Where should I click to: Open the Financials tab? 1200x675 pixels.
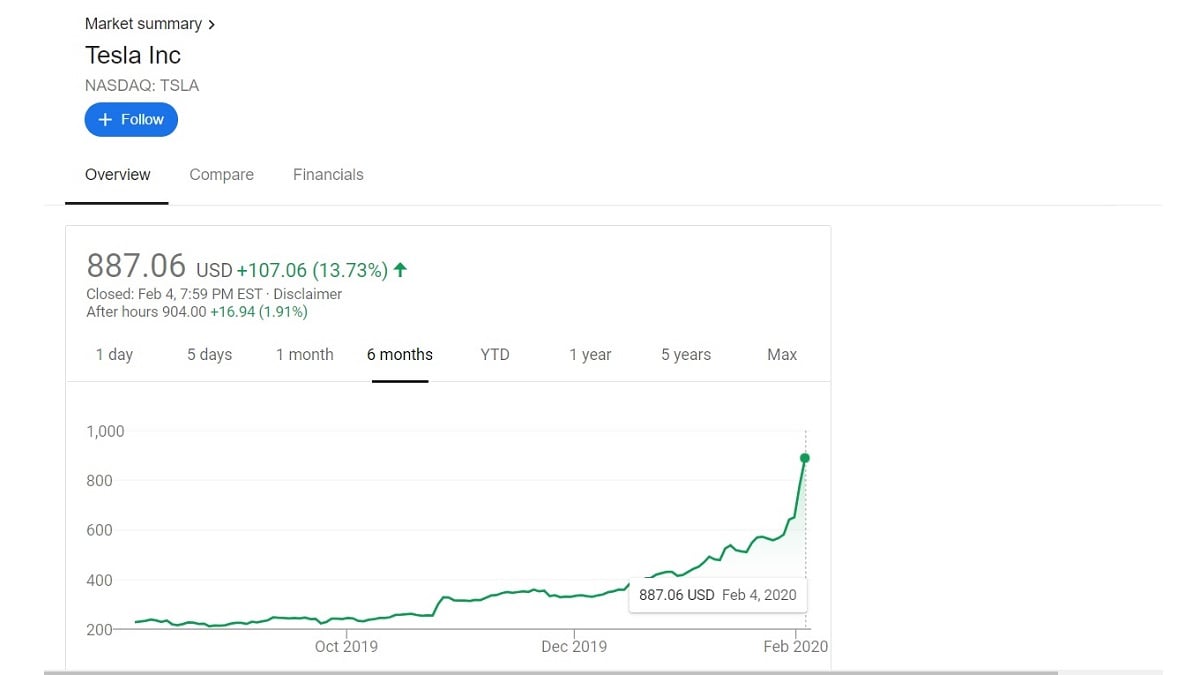pos(328,175)
